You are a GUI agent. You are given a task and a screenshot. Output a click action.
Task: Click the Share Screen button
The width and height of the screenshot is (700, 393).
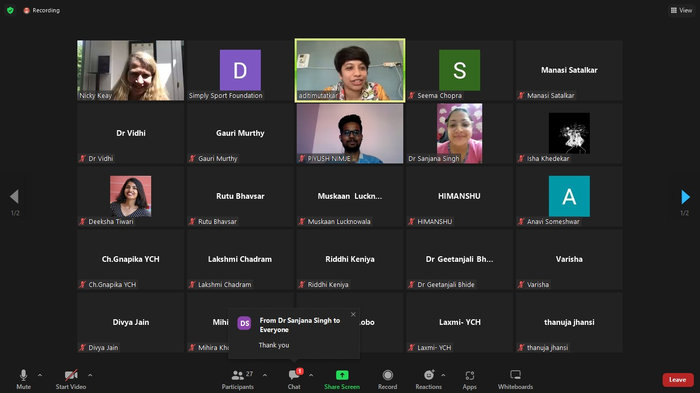pyautogui.click(x=342, y=379)
